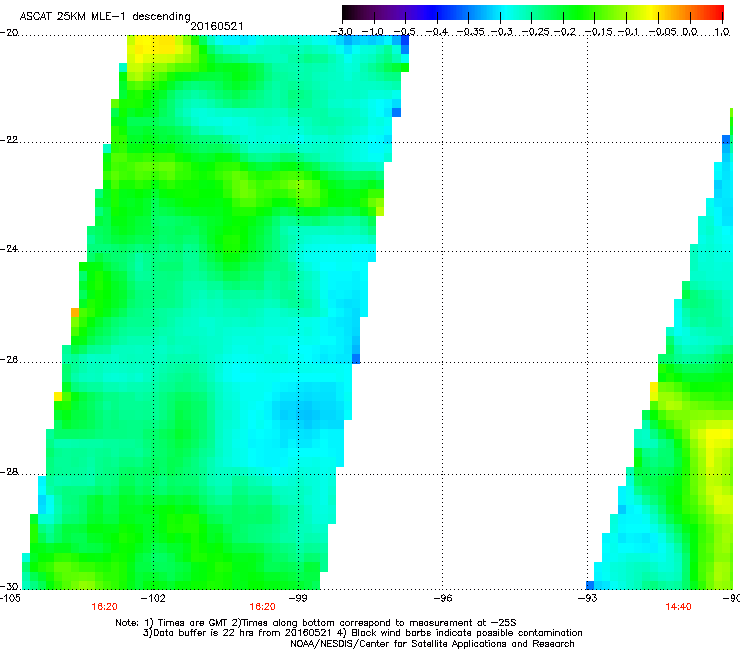This screenshot has height=650, width=740.
Task: Click the note line about Data buffer 22 hrs
Action: point(362,633)
